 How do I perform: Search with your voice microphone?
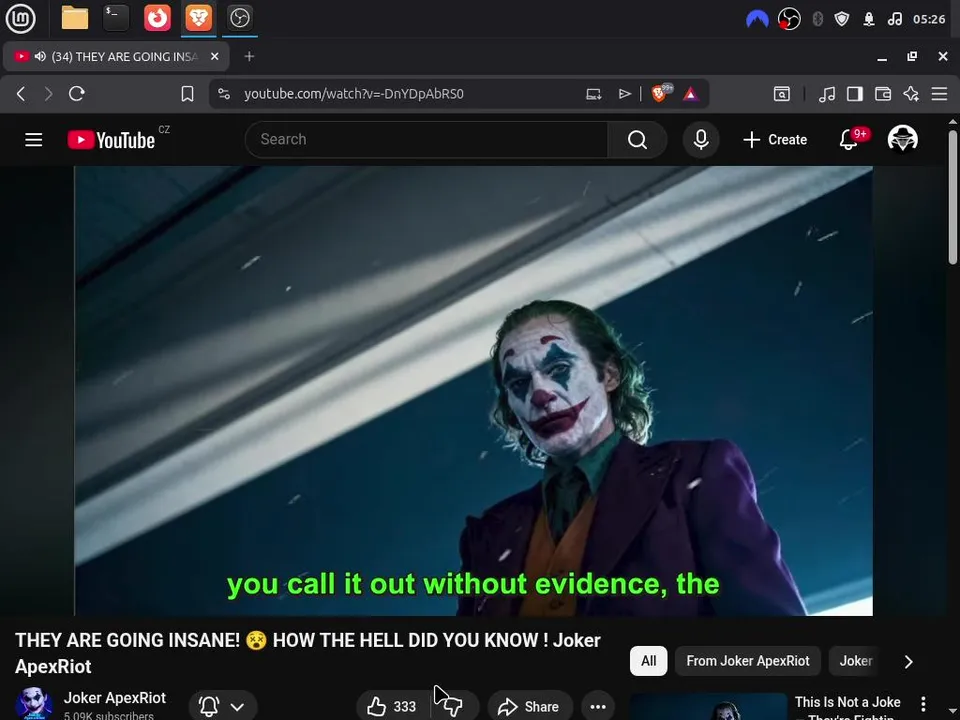pos(701,140)
